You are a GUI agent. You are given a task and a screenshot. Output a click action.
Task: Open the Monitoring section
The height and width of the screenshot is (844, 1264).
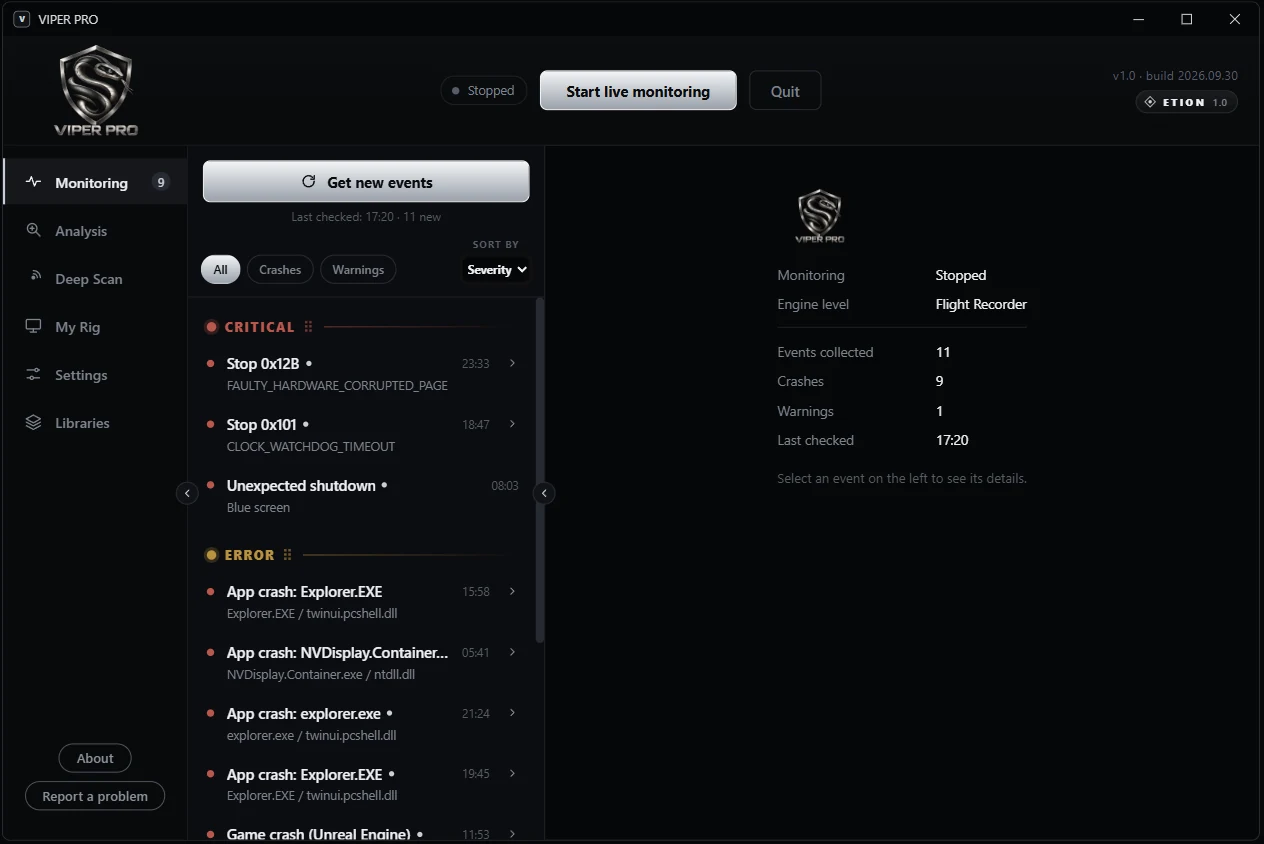click(95, 182)
